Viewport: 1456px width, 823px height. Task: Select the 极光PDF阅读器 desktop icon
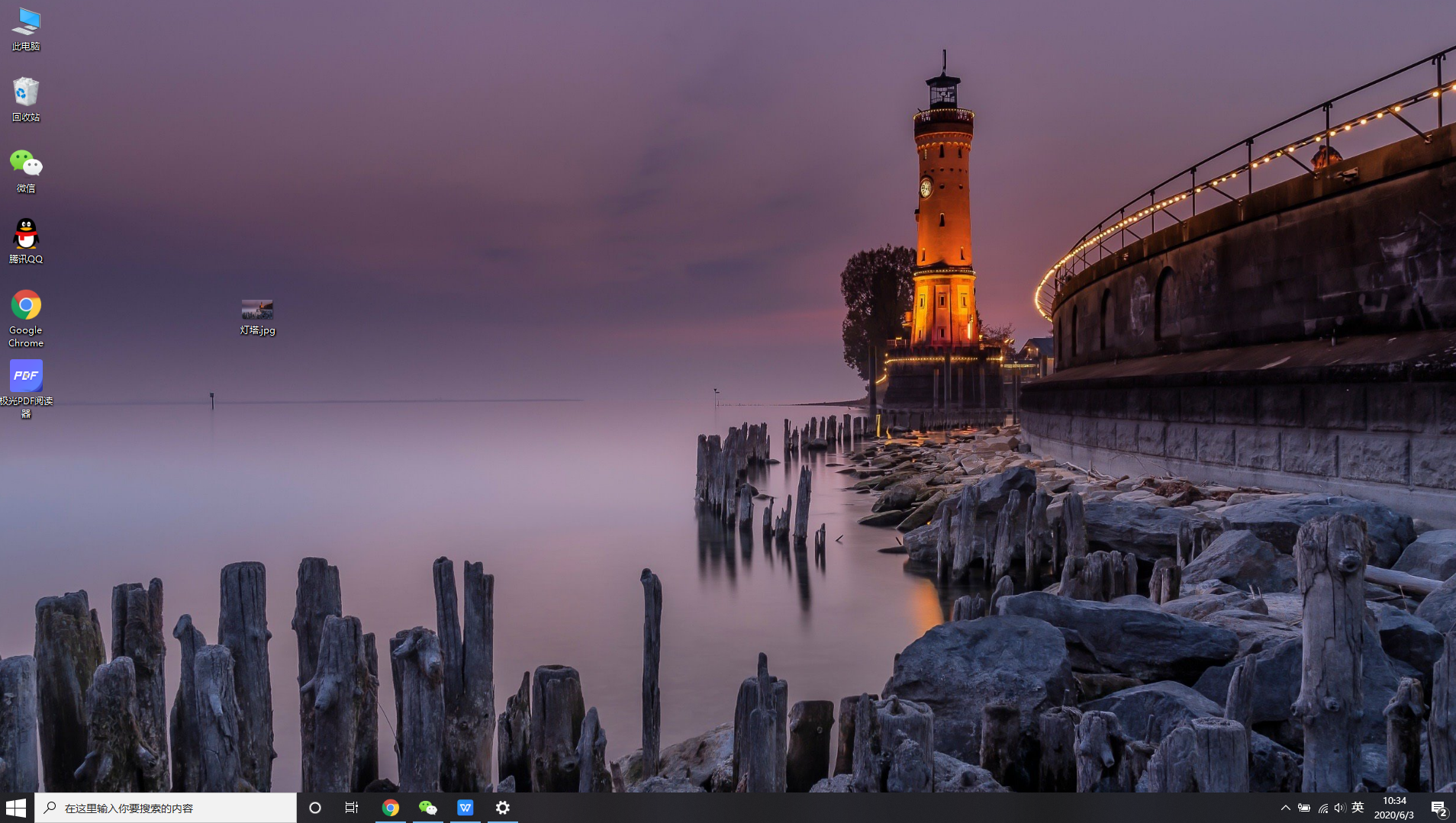point(26,388)
